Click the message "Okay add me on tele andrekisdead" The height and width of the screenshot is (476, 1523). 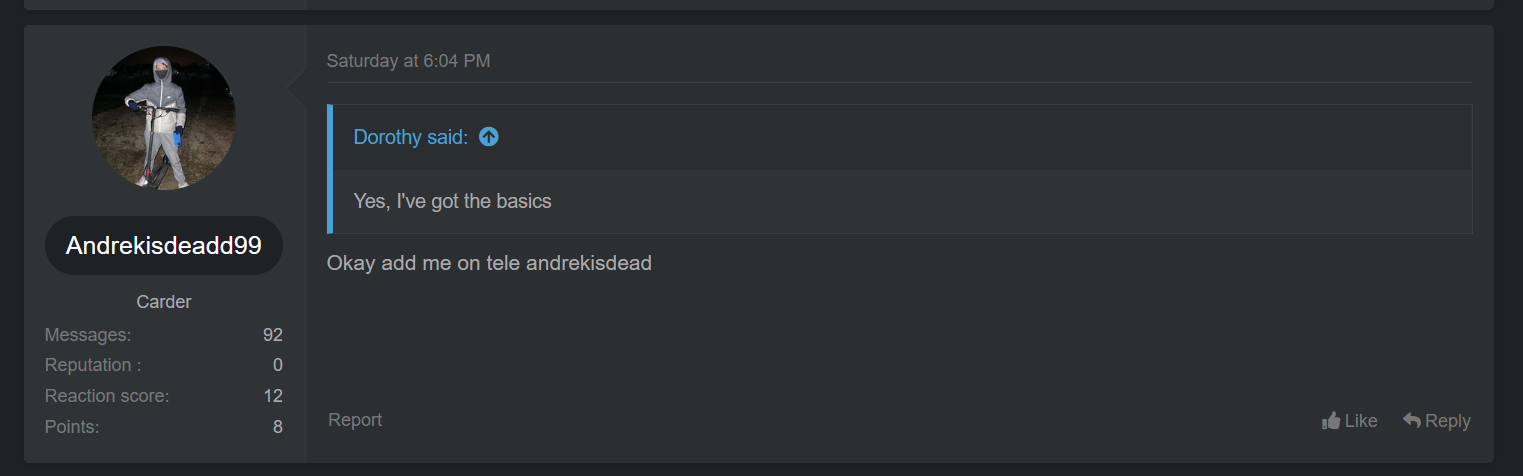tap(489, 263)
